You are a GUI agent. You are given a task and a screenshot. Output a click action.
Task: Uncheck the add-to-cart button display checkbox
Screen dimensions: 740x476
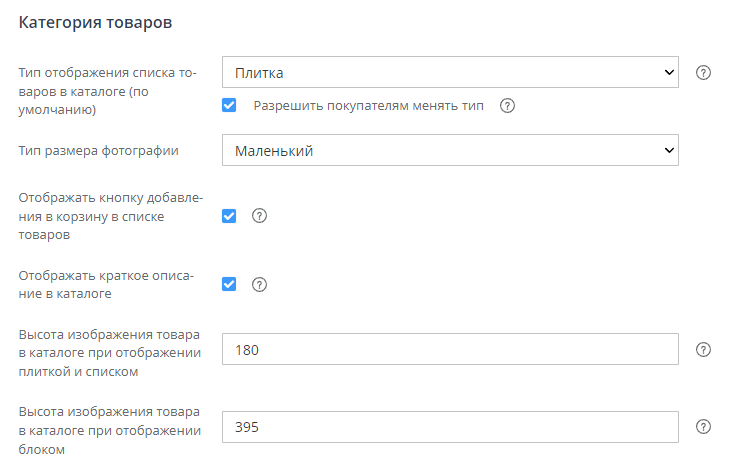[x=229, y=216]
